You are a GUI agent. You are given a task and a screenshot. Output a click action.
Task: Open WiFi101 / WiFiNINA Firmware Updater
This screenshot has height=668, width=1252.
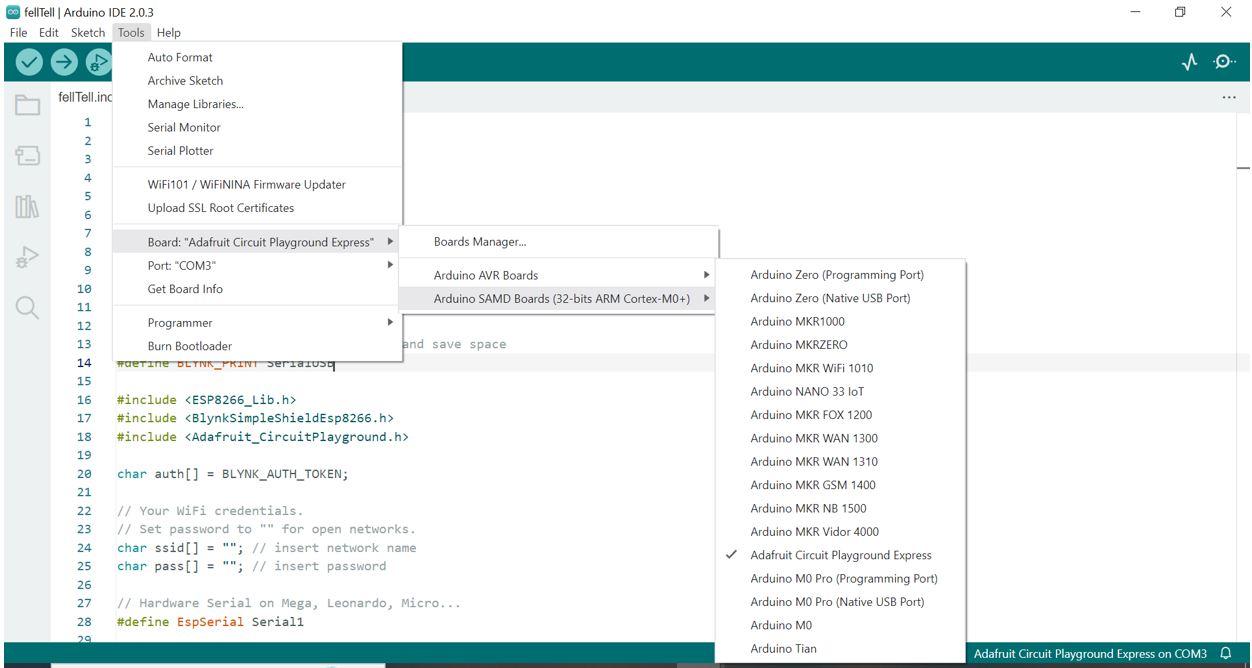click(257, 184)
